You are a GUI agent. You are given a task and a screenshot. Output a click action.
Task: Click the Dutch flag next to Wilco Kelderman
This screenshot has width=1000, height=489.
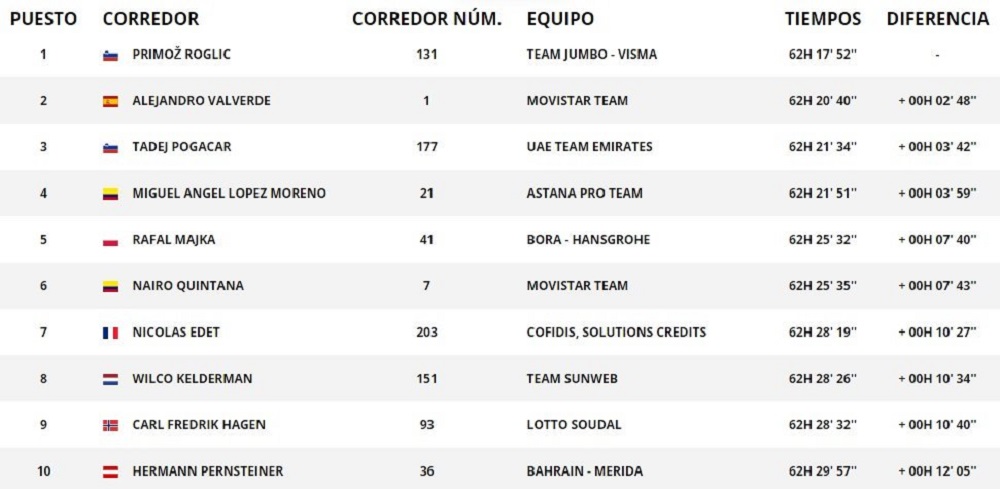click(110, 379)
